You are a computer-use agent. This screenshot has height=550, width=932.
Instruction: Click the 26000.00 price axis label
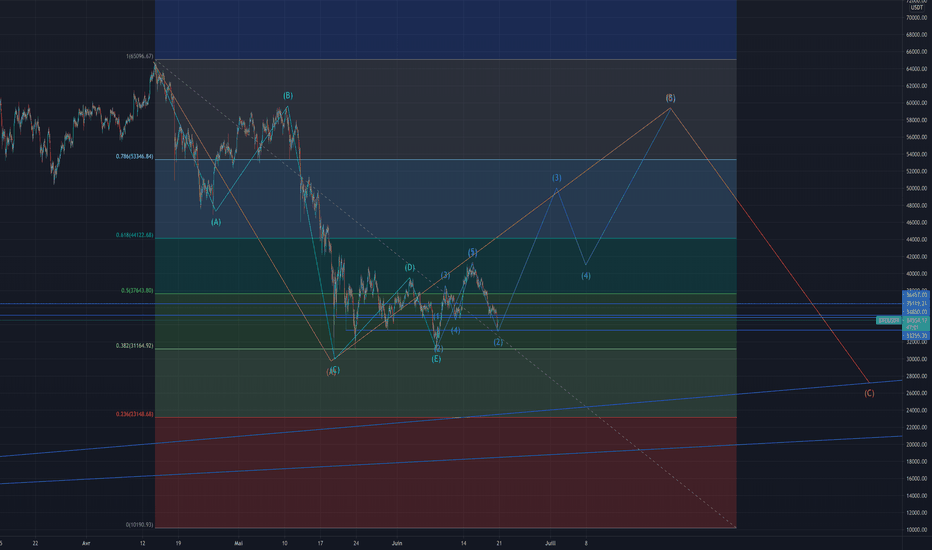click(916, 393)
